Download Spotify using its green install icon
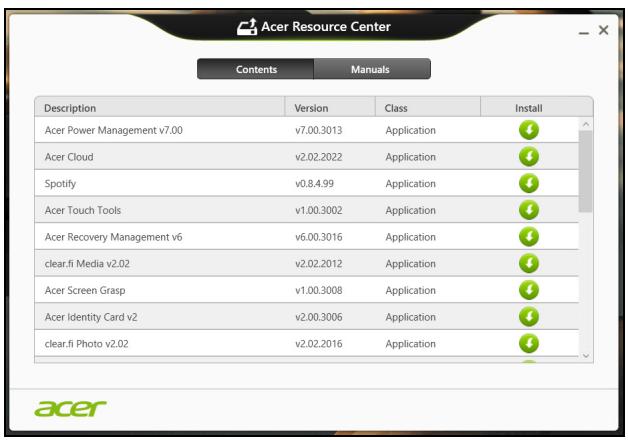628x440 pixels. click(529, 183)
